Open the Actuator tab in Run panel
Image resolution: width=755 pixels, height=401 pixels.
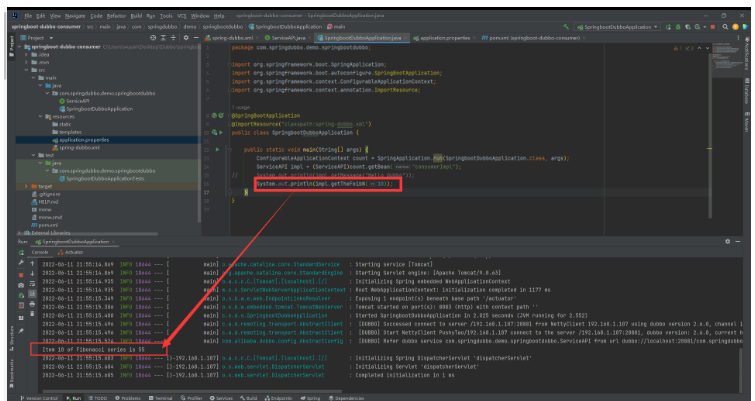click(71, 252)
